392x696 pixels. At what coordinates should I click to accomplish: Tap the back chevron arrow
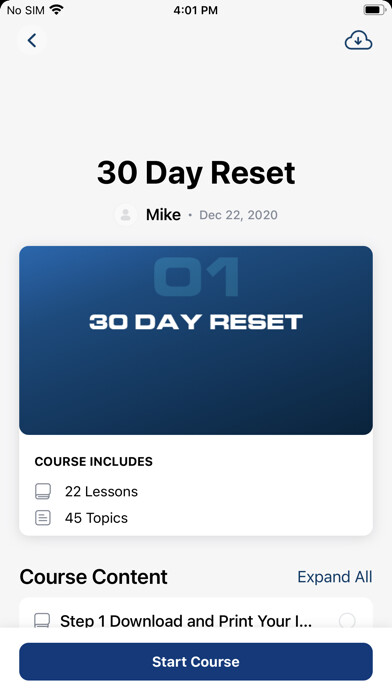[32, 40]
